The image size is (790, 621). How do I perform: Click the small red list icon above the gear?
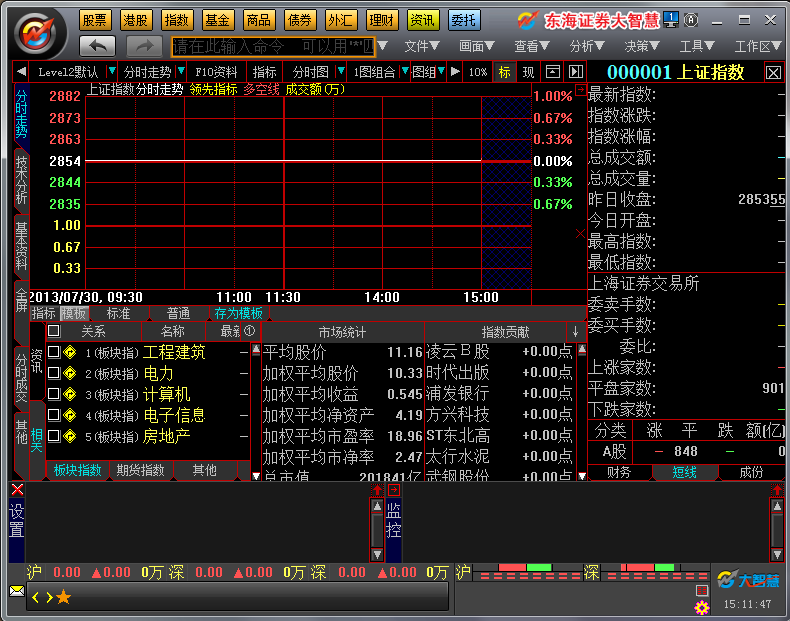tap(702, 590)
